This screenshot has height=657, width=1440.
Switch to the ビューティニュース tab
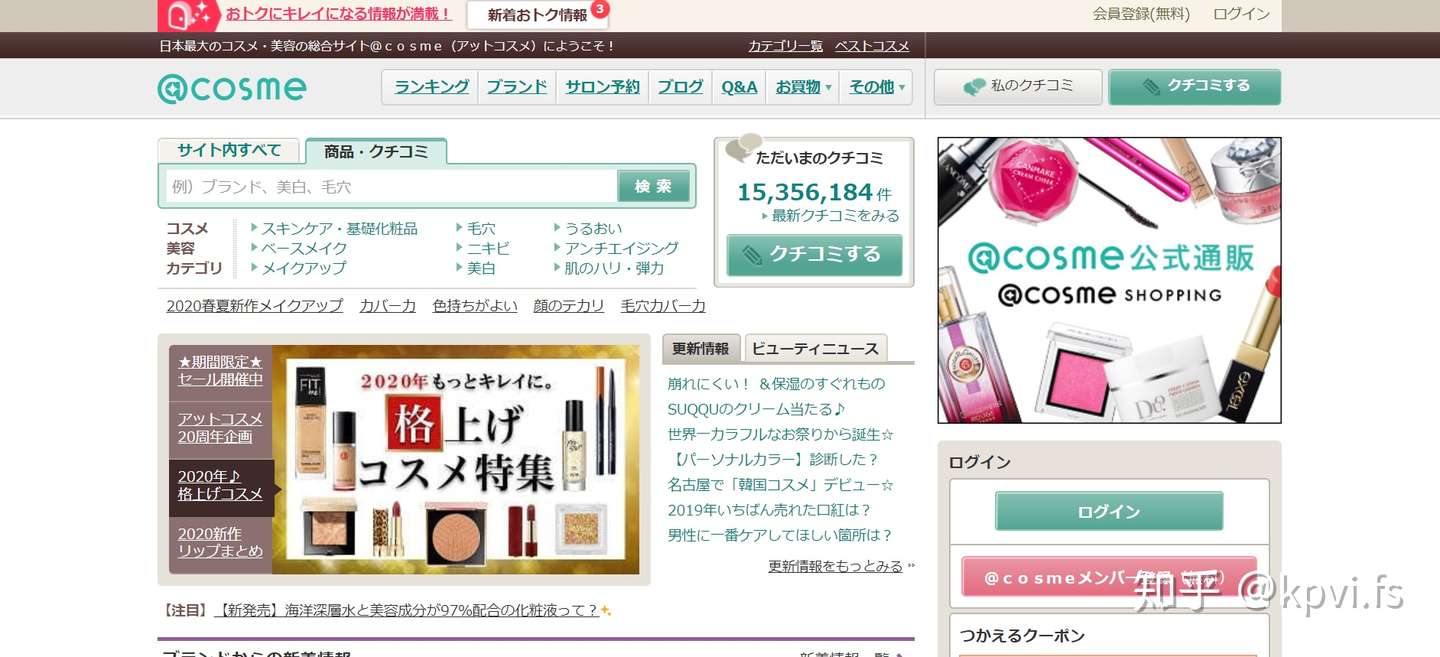[x=816, y=348]
